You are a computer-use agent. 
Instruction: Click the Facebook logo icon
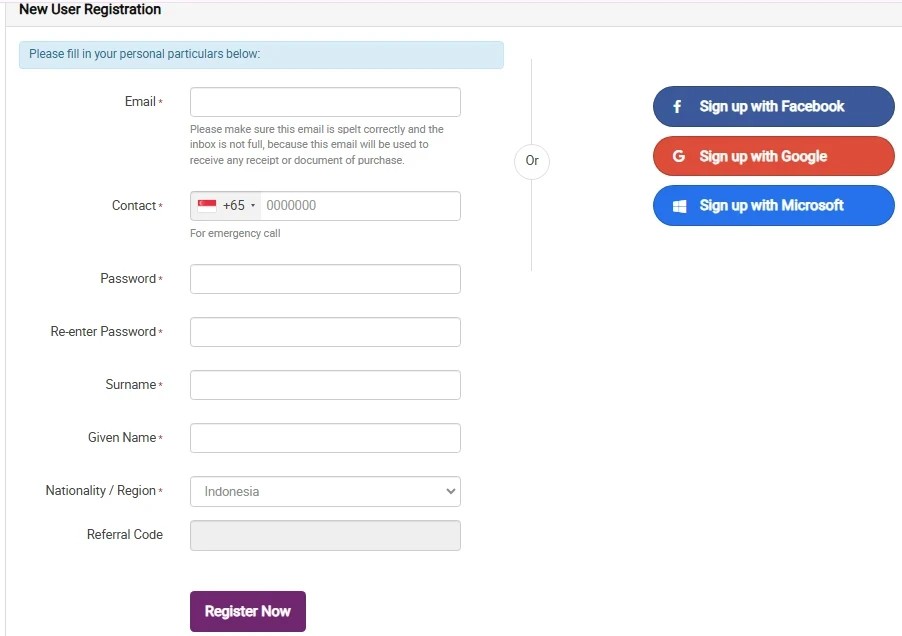[677, 106]
